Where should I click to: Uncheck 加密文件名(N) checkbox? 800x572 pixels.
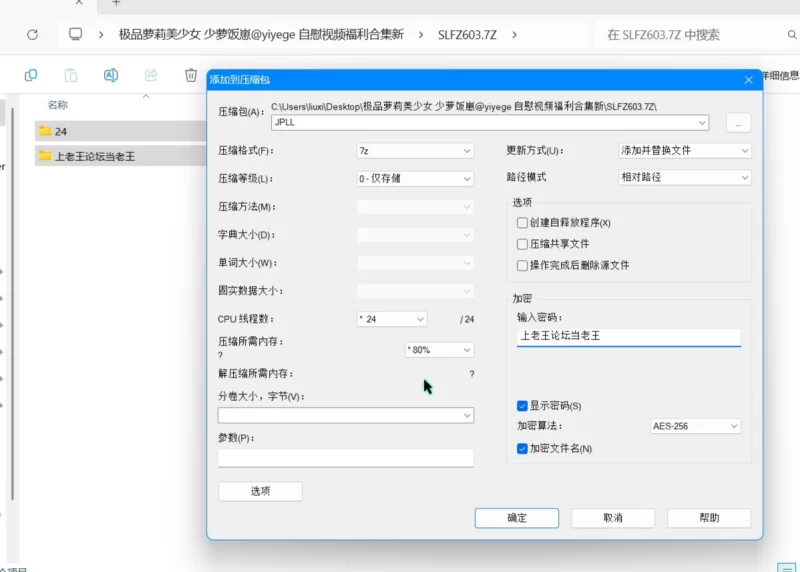pos(522,449)
